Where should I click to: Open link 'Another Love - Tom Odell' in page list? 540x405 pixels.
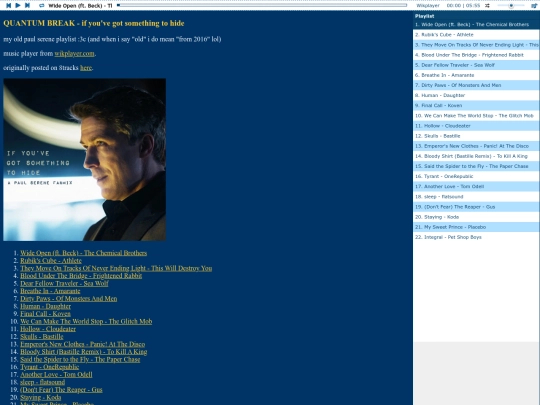pyautogui.click(x=56, y=374)
